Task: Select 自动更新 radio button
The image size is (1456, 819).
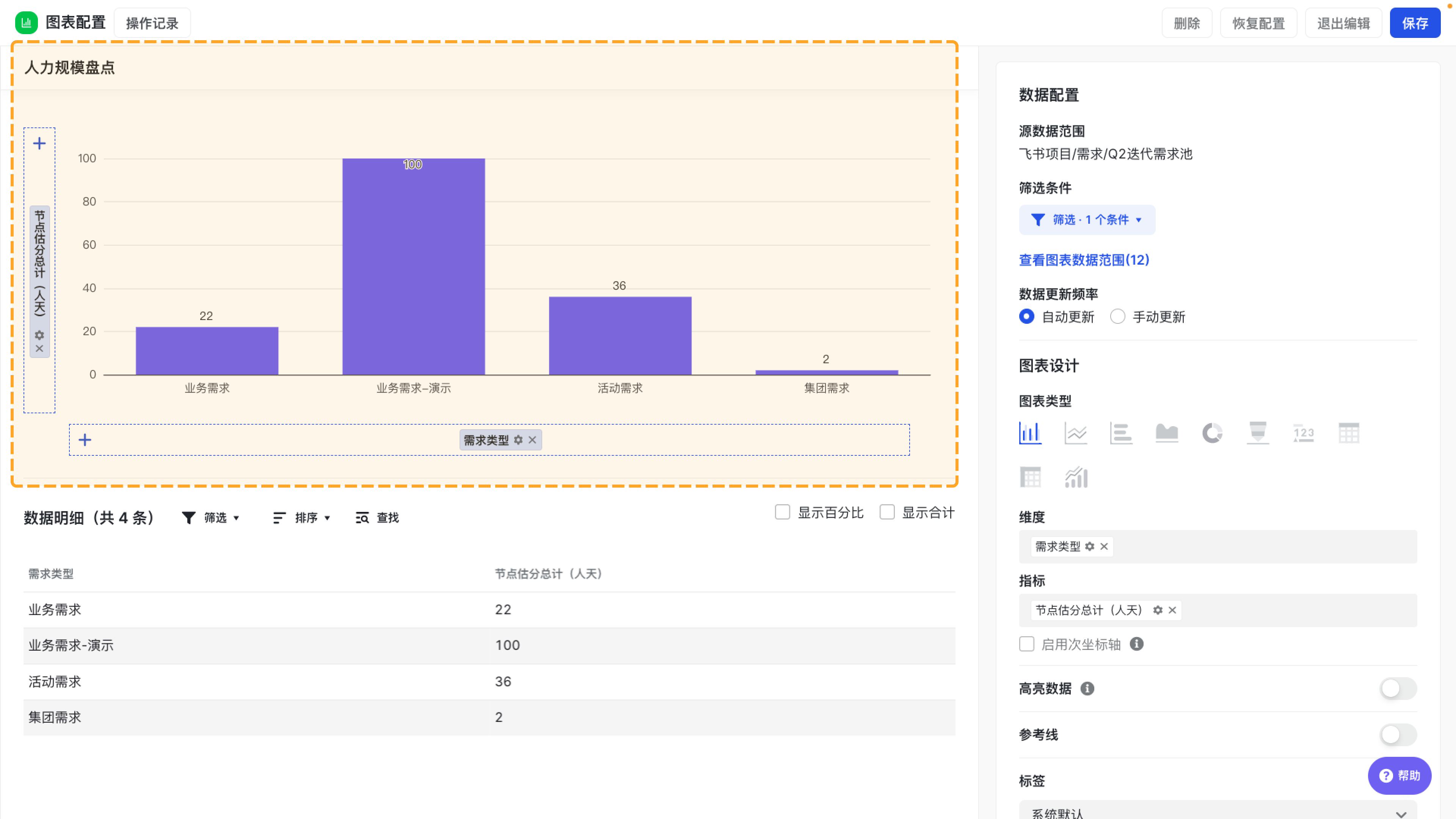Action: coord(1026,317)
